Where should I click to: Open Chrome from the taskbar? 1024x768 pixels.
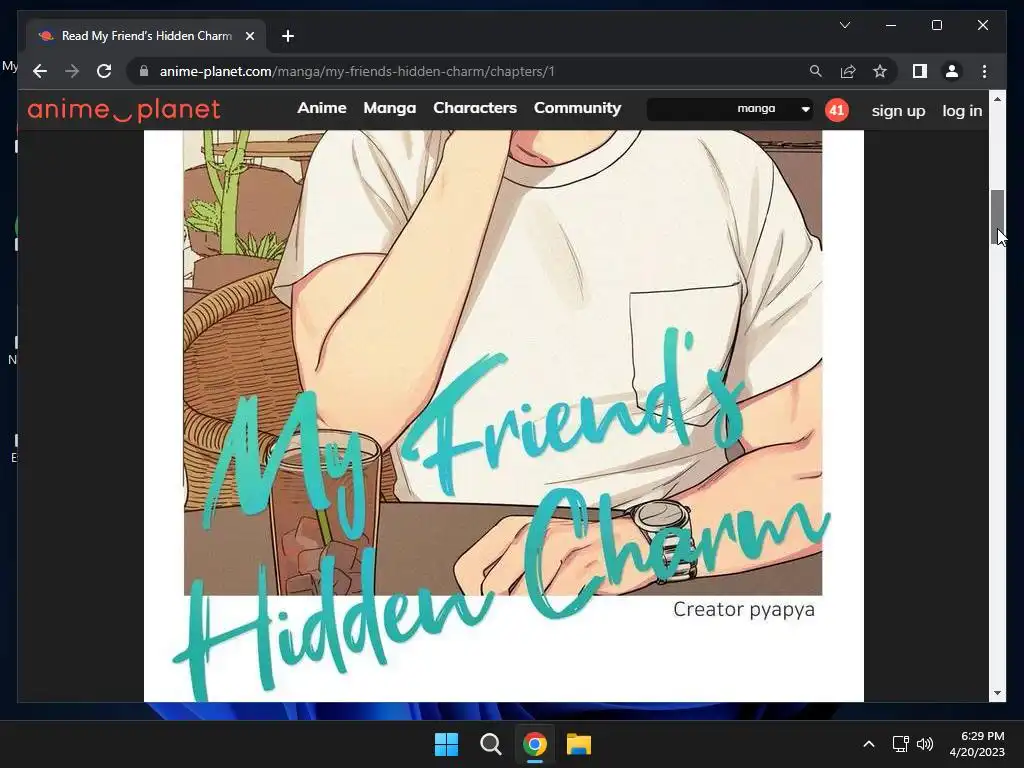535,744
